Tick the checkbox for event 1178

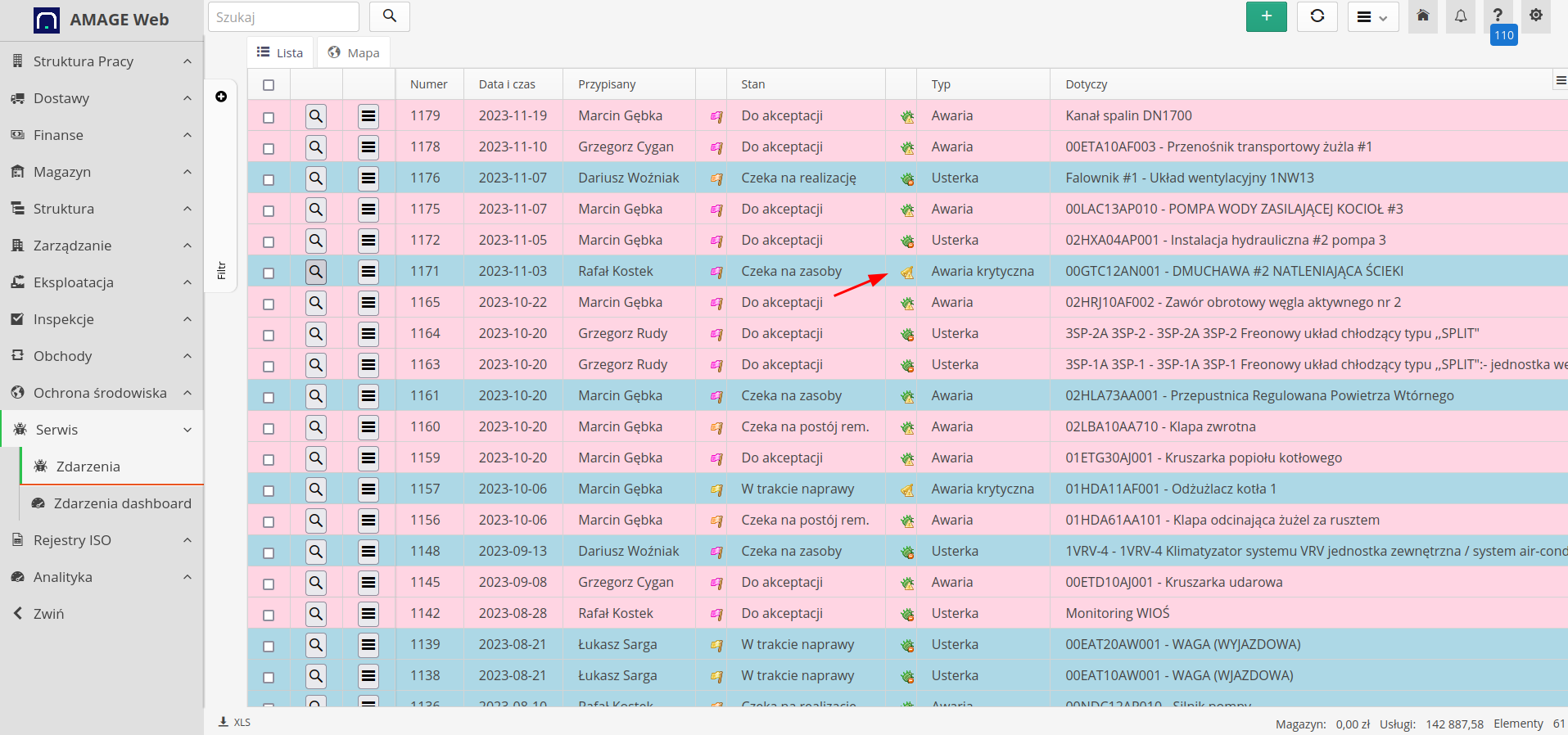point(269,149)
